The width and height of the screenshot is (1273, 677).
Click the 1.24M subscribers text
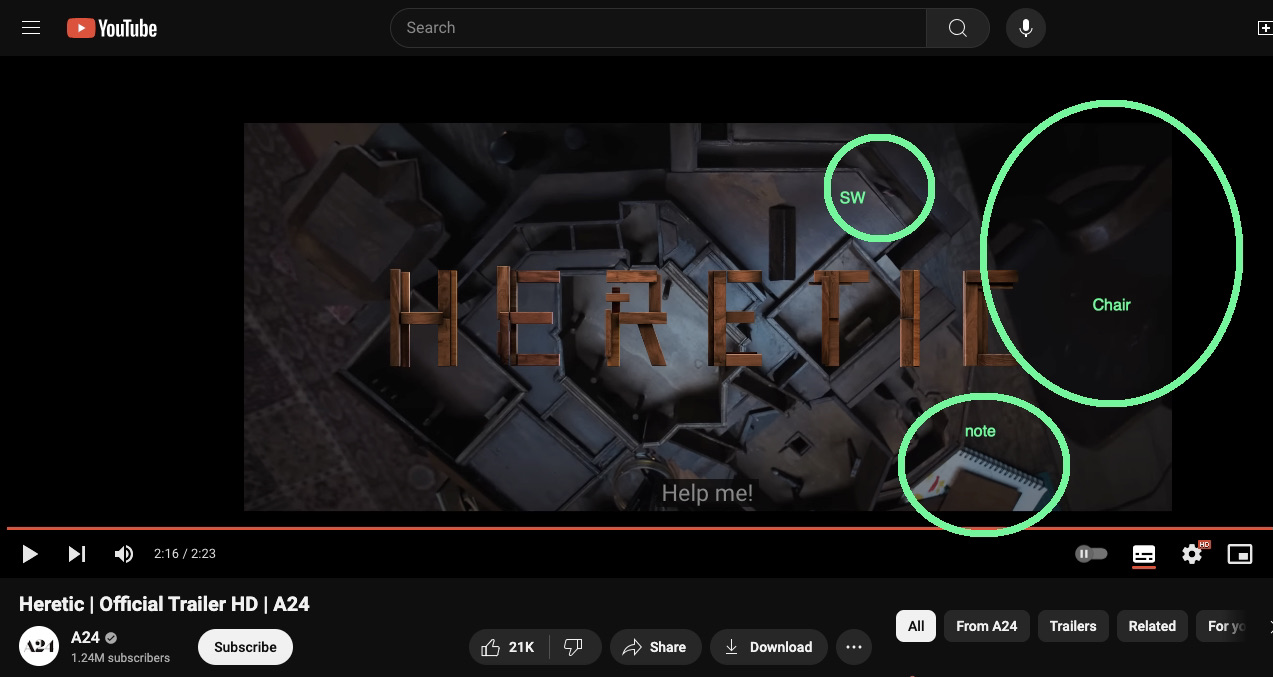click(120, 658)
